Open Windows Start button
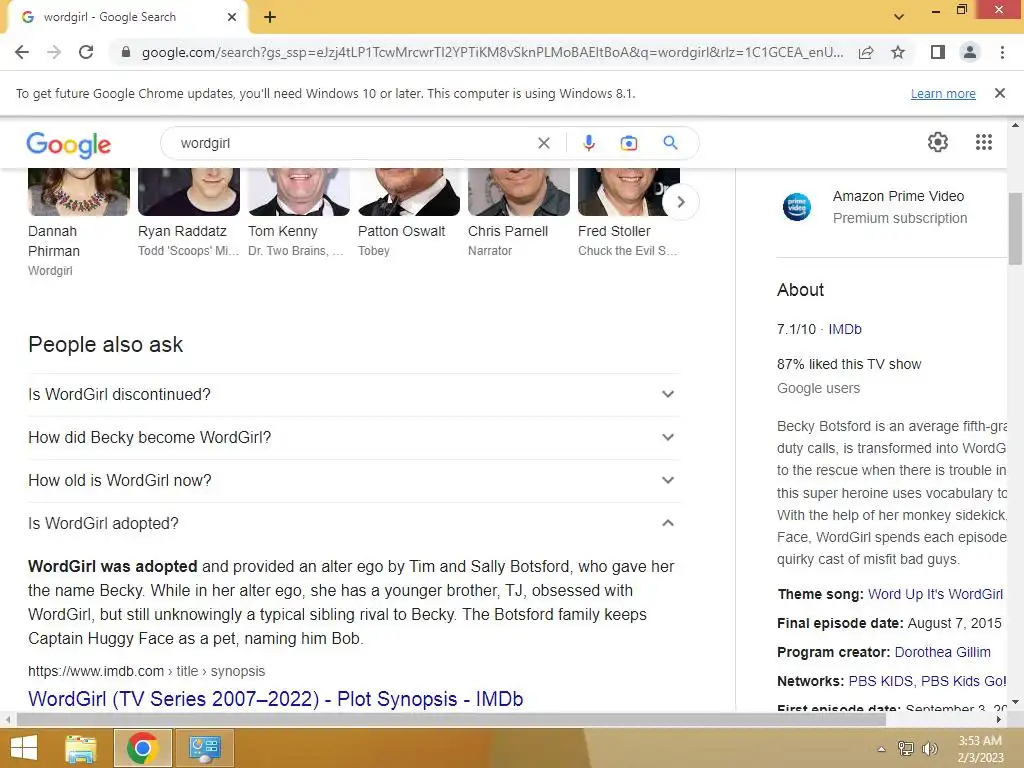Screen dimensions: 1024x768 click(24, 748)
